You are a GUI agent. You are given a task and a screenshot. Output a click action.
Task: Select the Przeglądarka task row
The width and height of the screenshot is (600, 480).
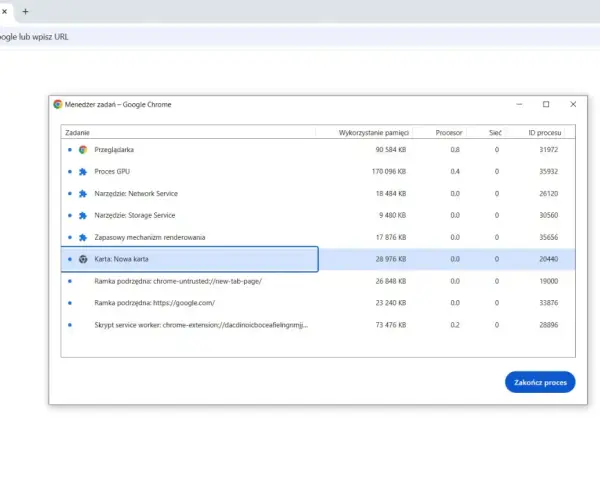(318, 150)
